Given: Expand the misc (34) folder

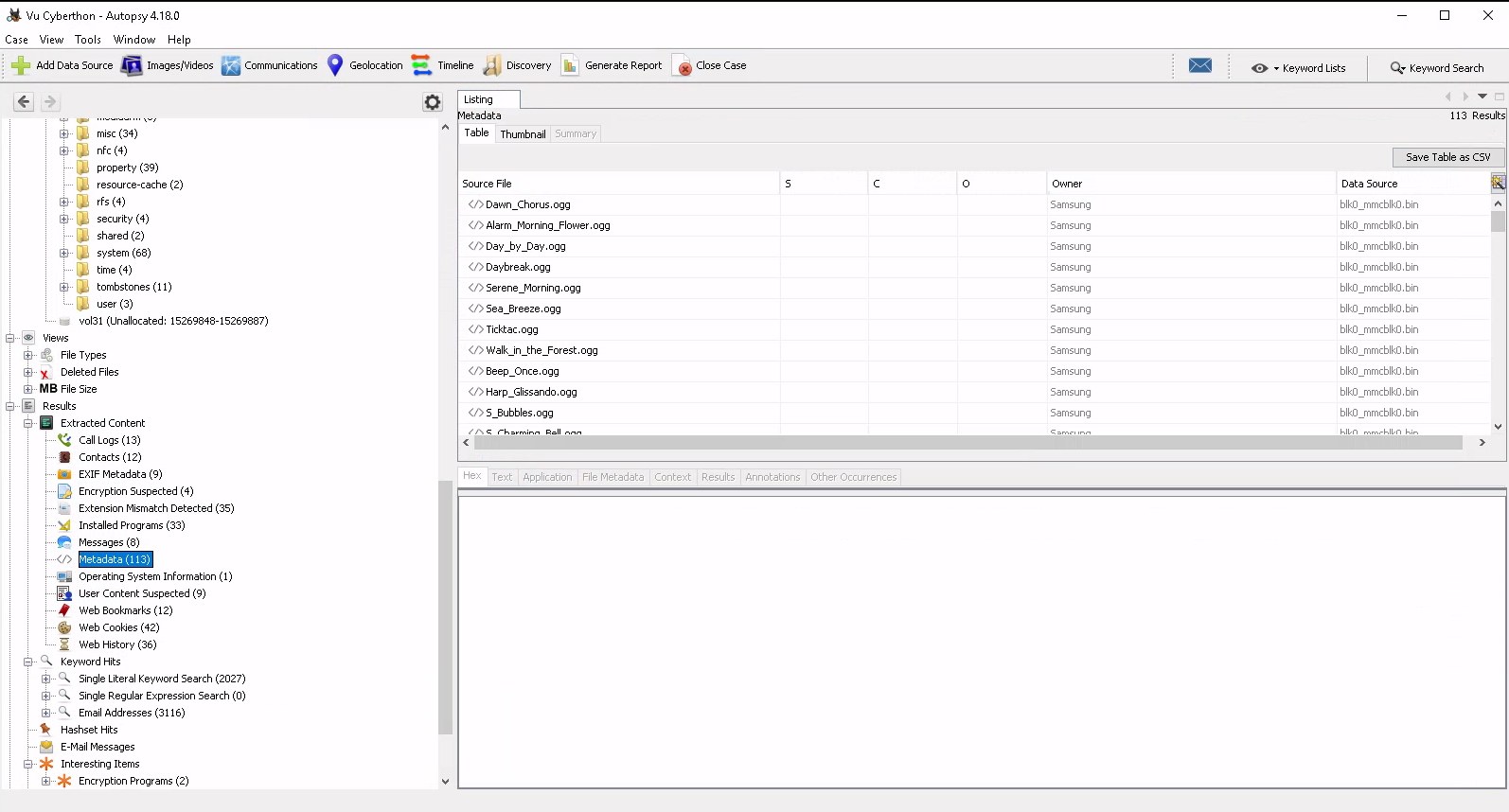Looking at the screenshot, I should (64, 133).
